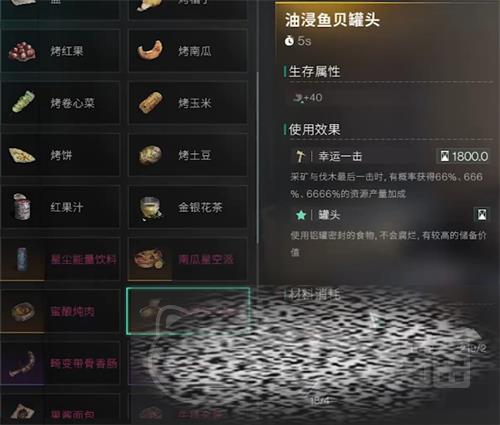
Task: Select the 烤玉米 corn icon
Action: click(x=151, y=103)
